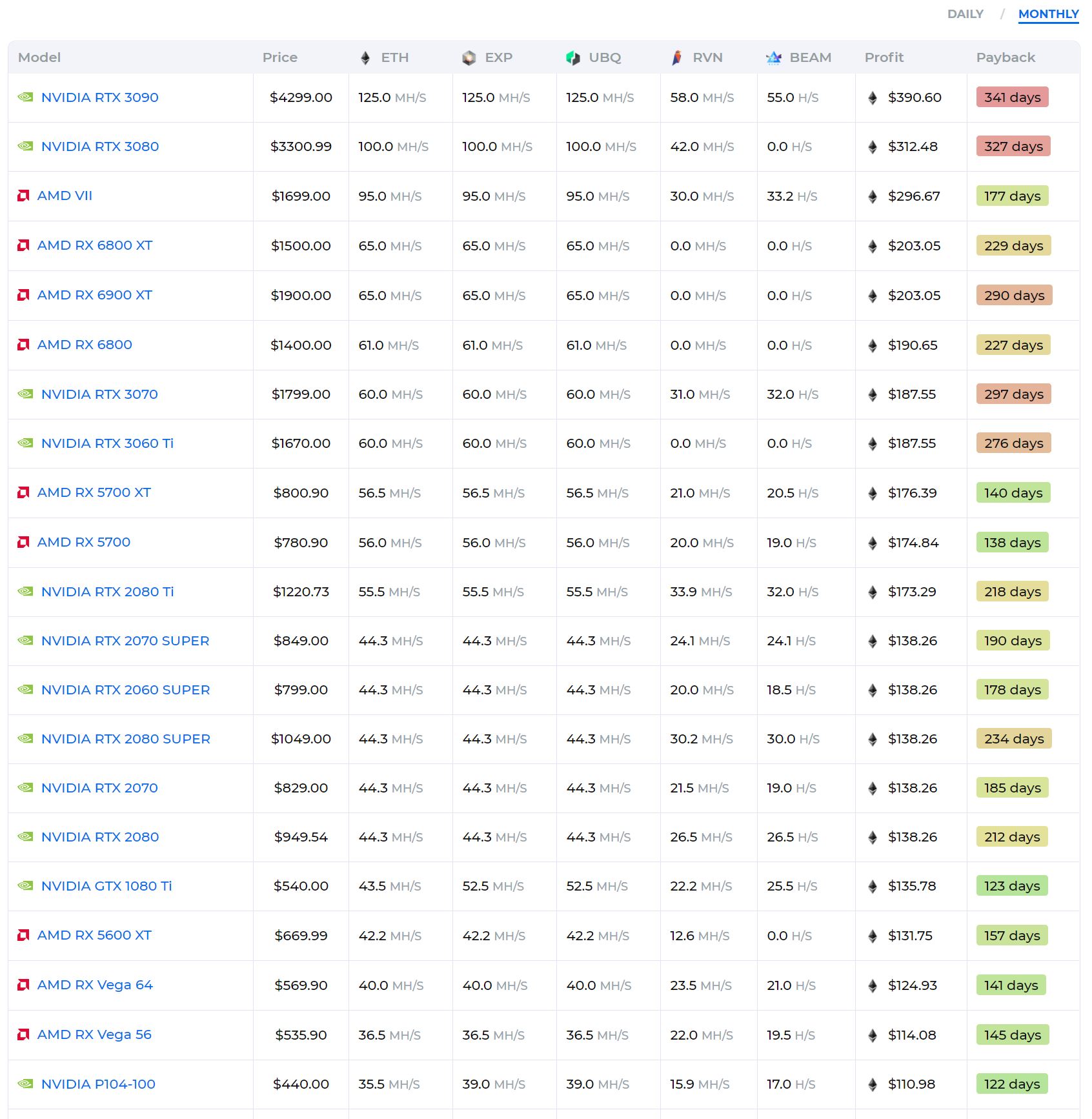
Task: Click the "341 days" payback badge
Action: coord(1013,97)
